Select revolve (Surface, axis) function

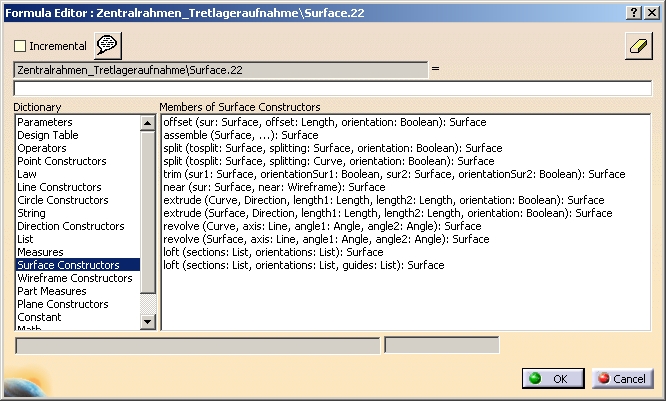(326, 239)
